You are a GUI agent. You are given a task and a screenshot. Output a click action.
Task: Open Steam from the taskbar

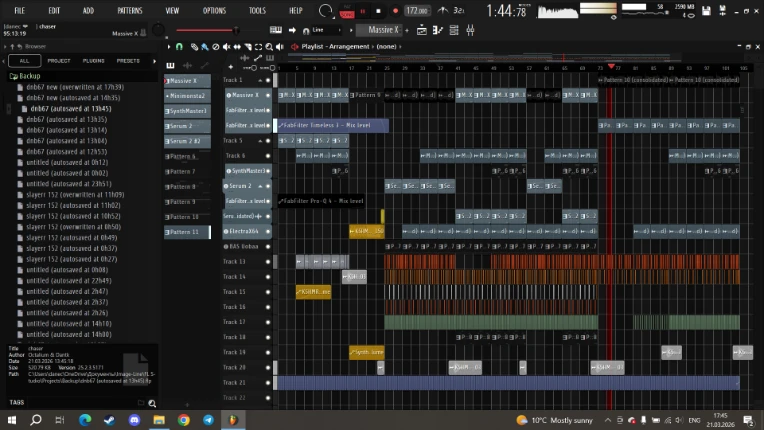110,420
